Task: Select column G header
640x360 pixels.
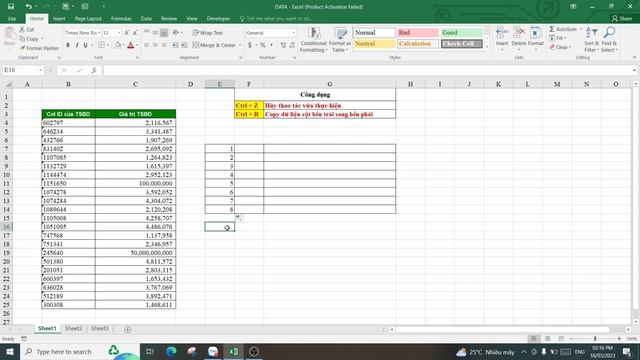Action: coord(329,84)
